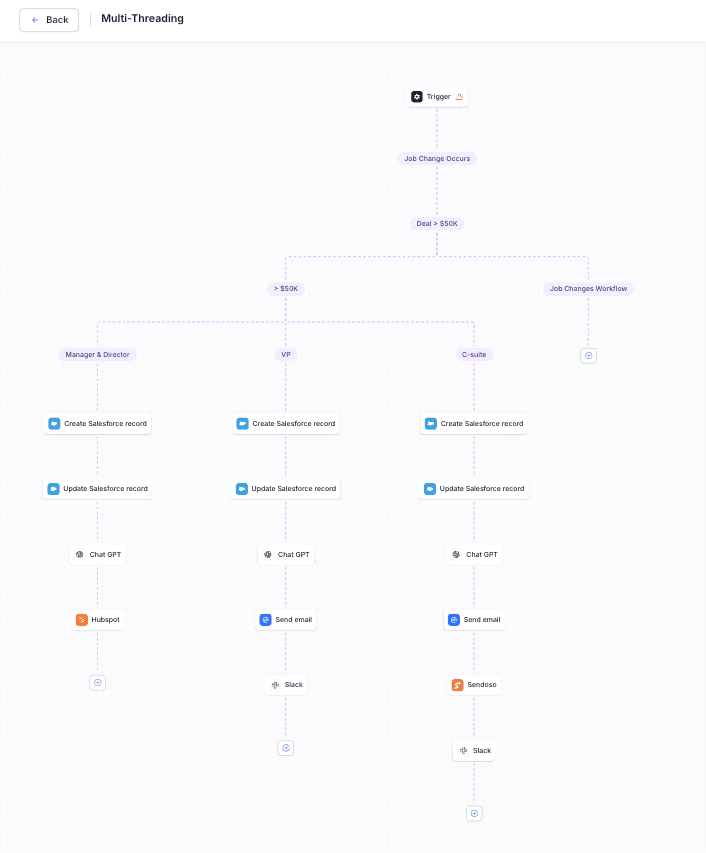Click Salesforce icon in Manager & Director Create record
The height and width of the screenshot is (853, 706).
tap(54, 424)
